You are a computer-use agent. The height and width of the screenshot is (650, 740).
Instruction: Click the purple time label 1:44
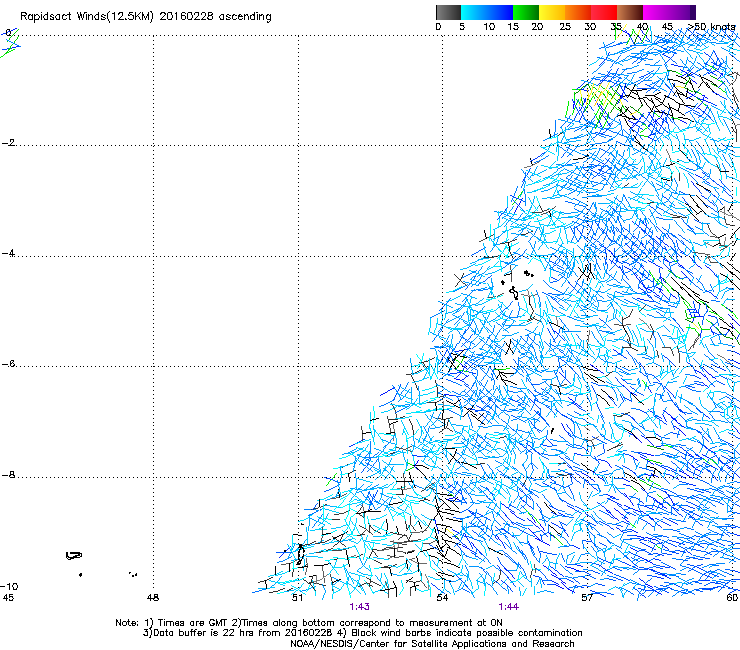(x=508, y=607)
